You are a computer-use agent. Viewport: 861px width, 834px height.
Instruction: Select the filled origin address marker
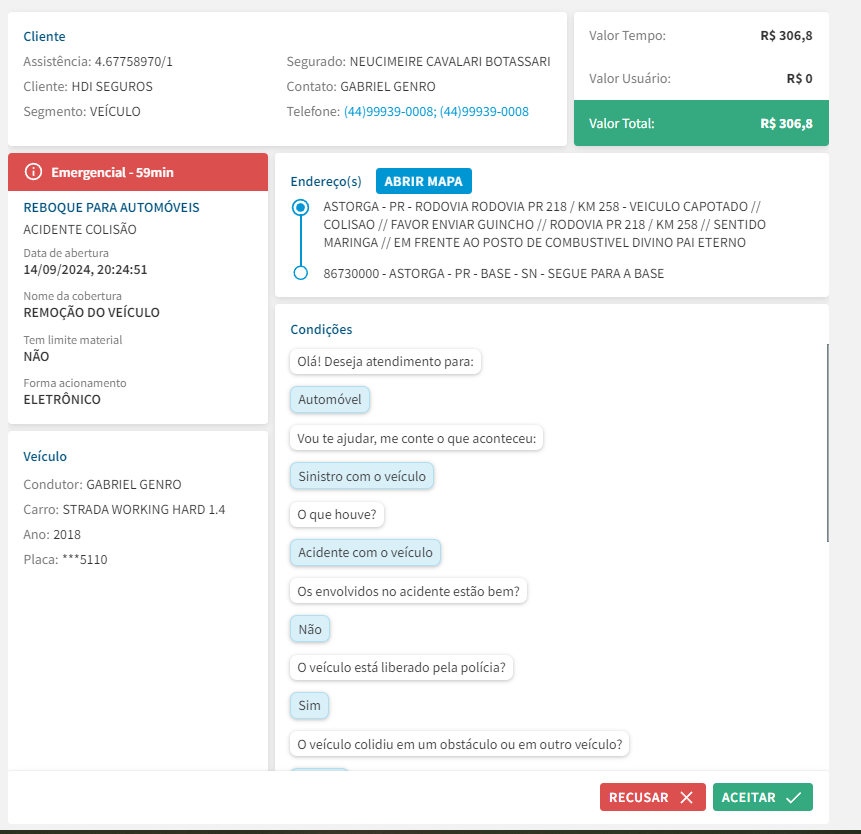pos(299,208)
